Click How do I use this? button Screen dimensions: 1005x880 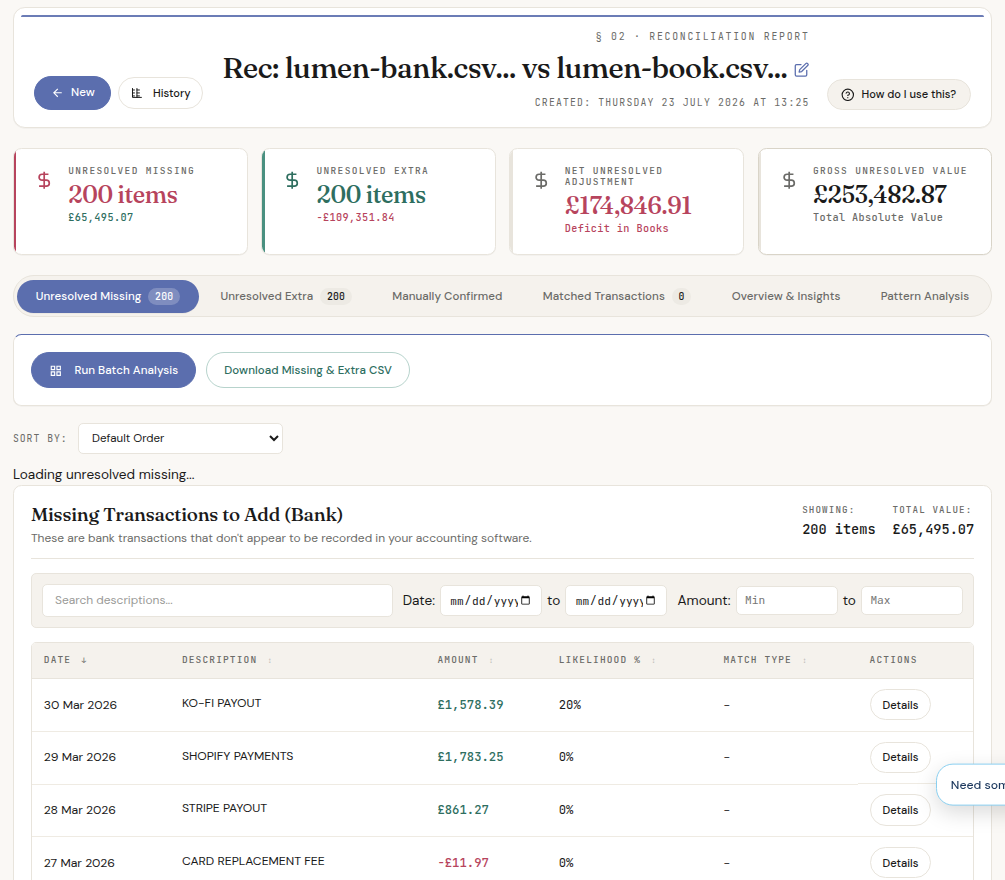[x=899, y=94]
